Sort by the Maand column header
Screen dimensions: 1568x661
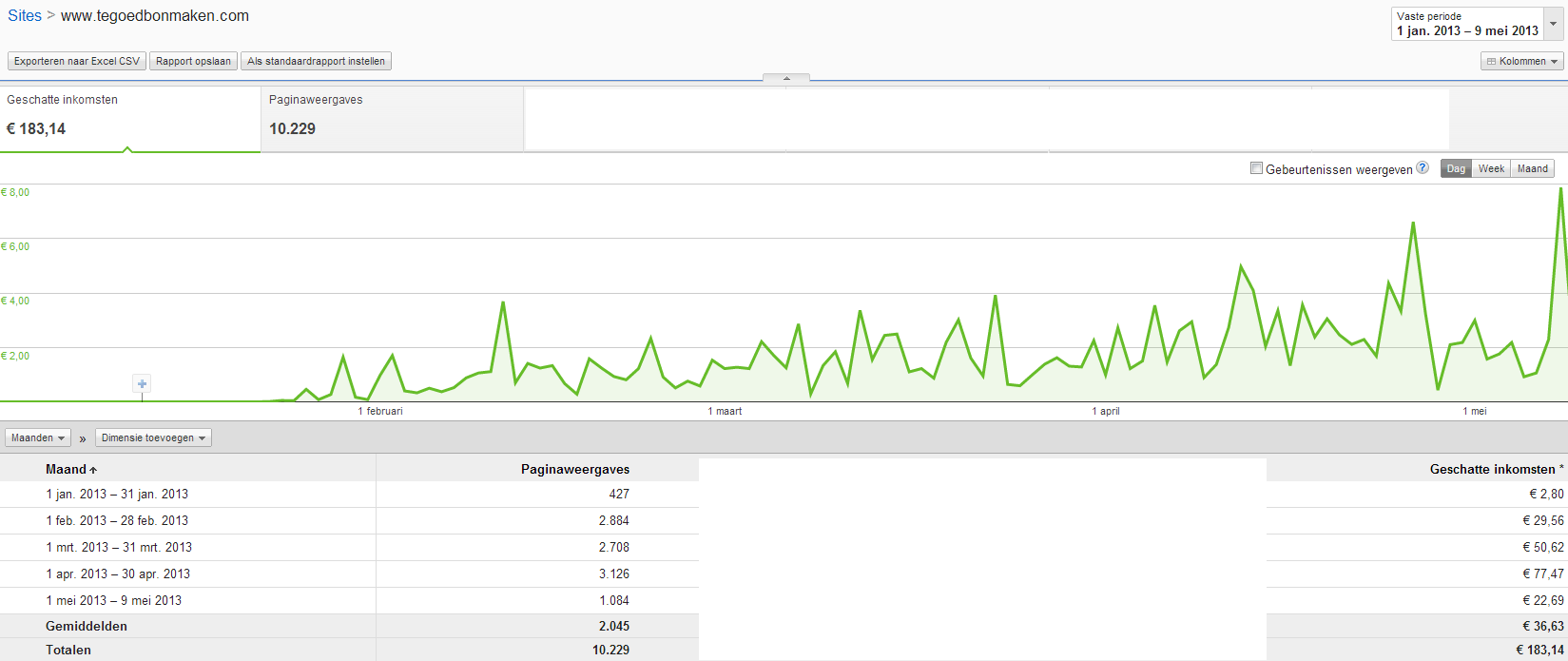coord(71,469)
